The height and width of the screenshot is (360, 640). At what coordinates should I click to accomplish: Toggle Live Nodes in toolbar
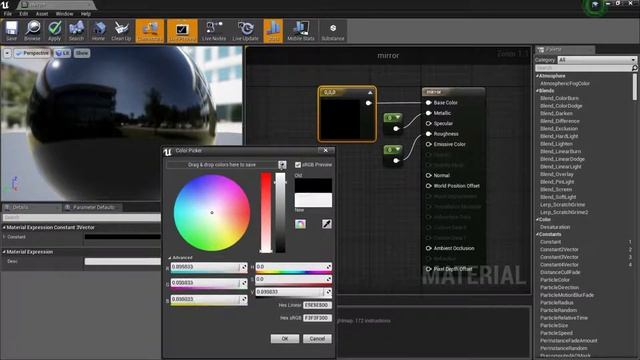pos(214,31)
